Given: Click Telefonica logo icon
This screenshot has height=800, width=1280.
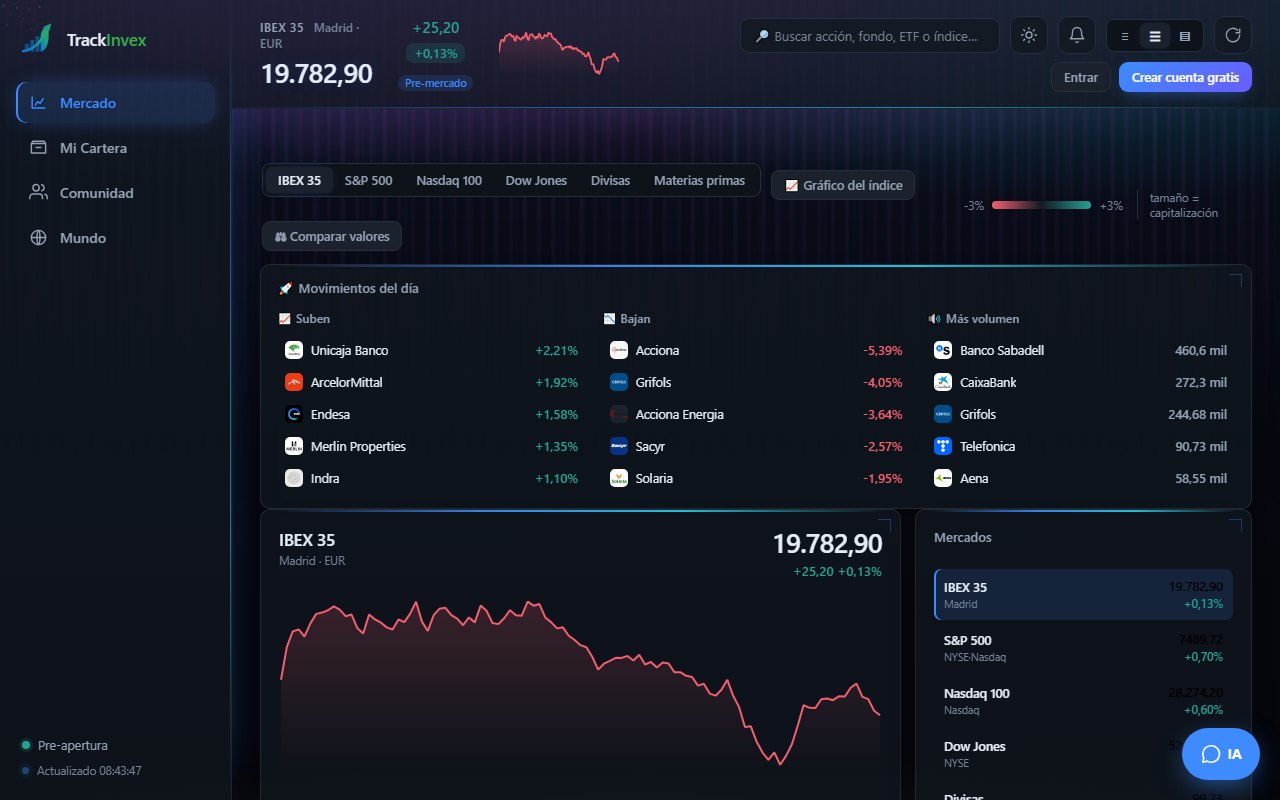Looking at the screenshot, I should click(943, 446).
